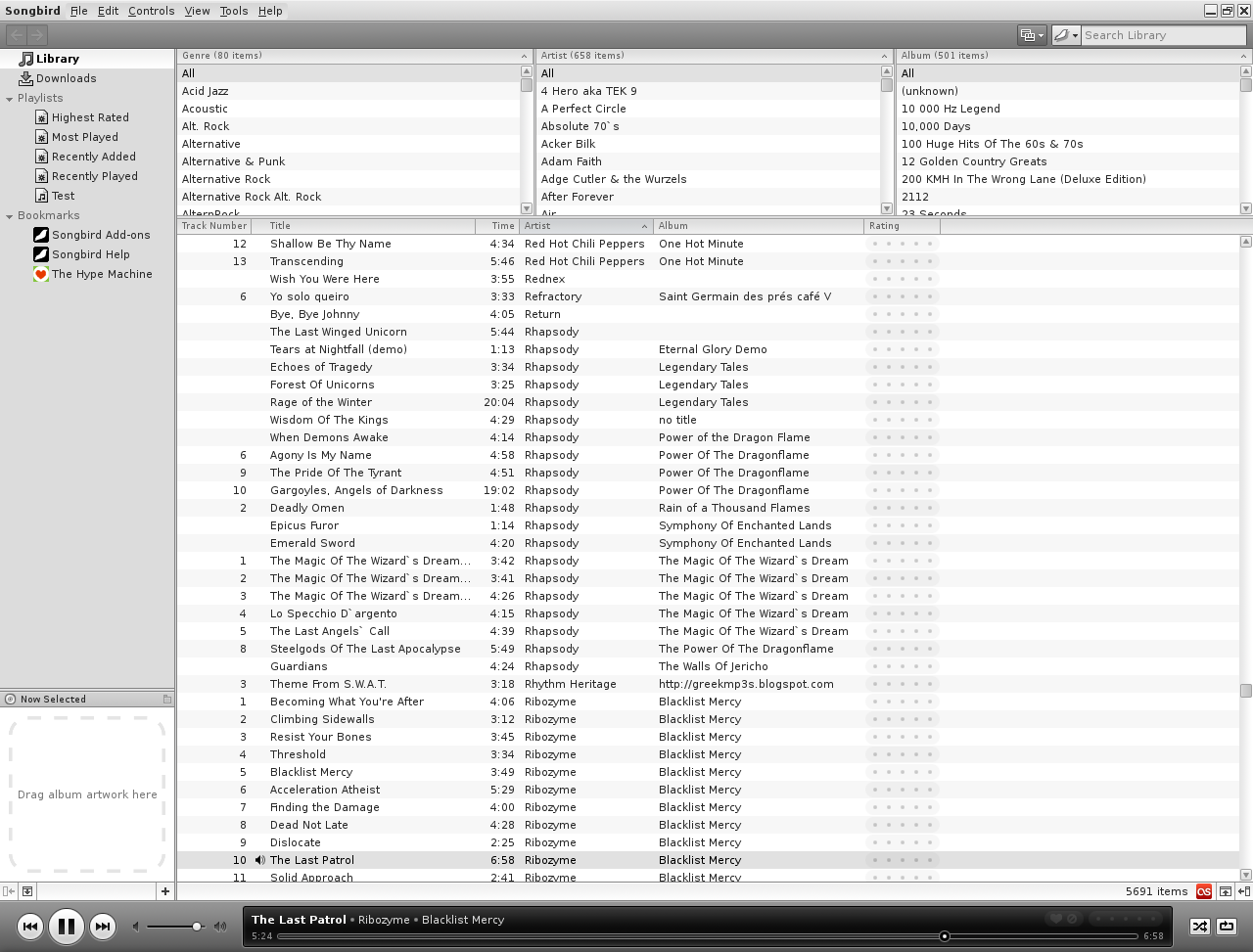
Task: Open the Help menu
Action: 270,11
